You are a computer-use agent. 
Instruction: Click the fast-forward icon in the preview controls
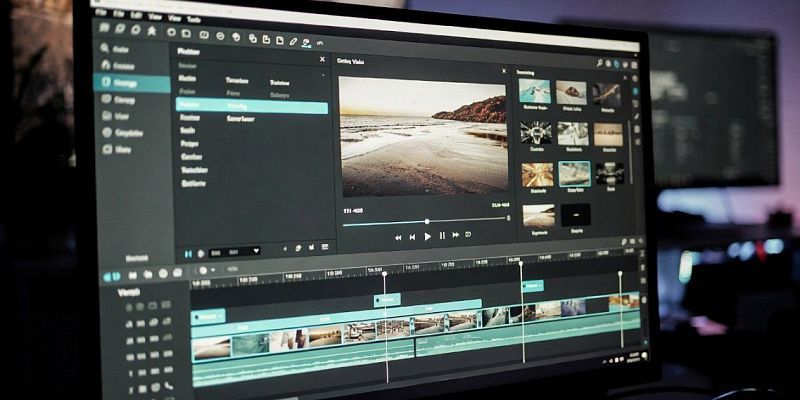[456, 236]
